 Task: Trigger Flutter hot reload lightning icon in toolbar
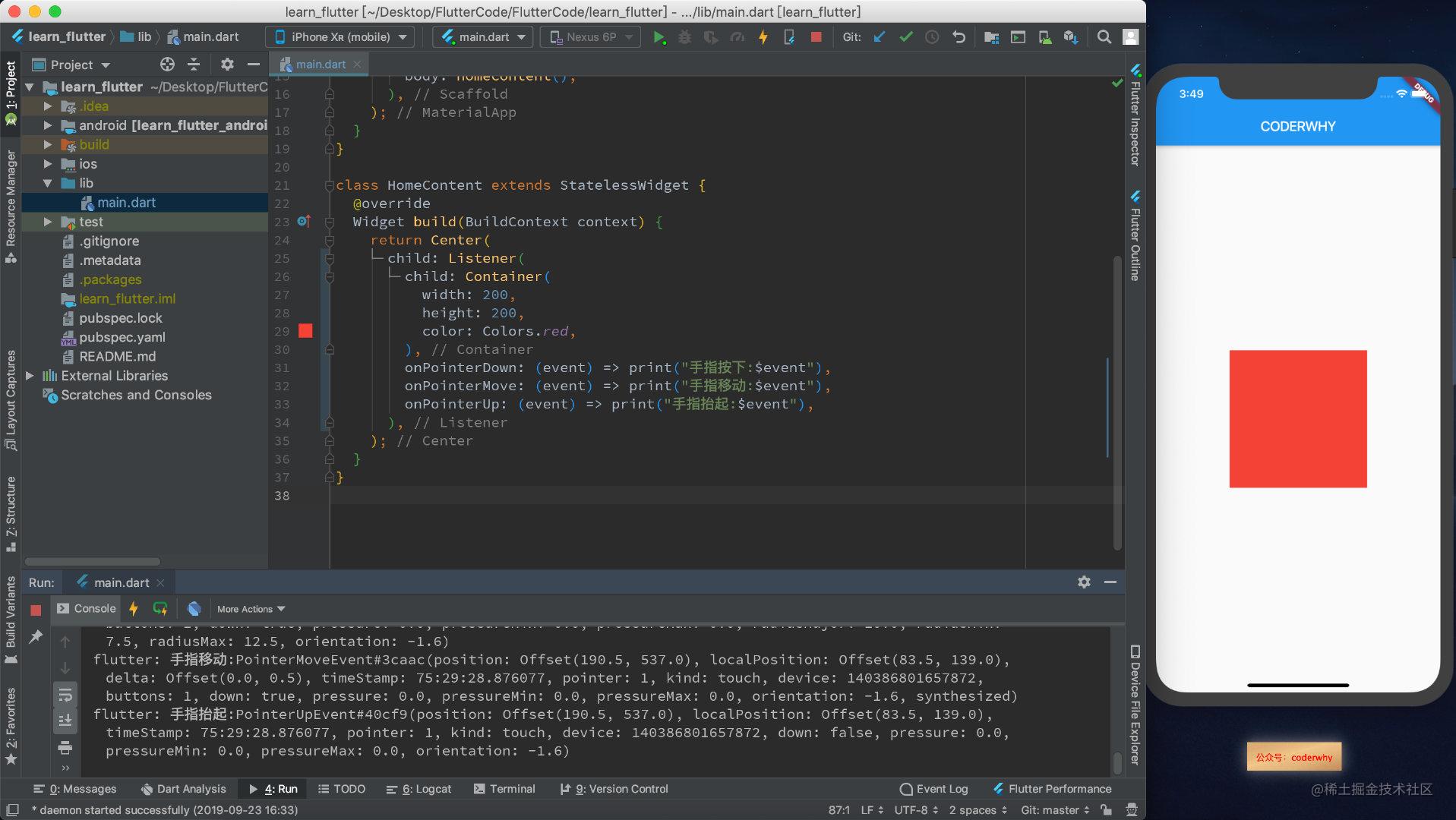(763, 37)
